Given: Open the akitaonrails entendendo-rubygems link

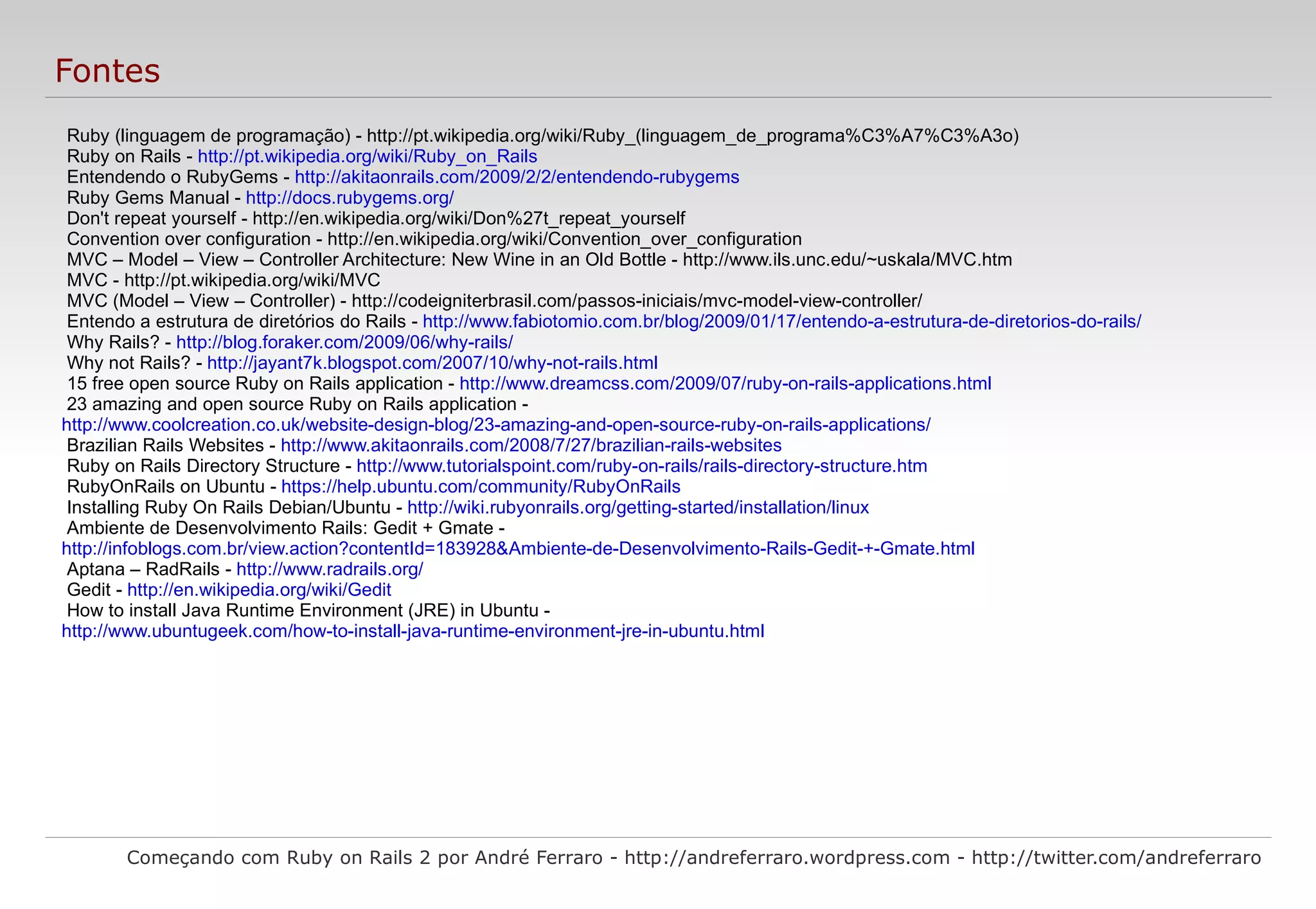Looking at the screenshot, I should [517, 177].
